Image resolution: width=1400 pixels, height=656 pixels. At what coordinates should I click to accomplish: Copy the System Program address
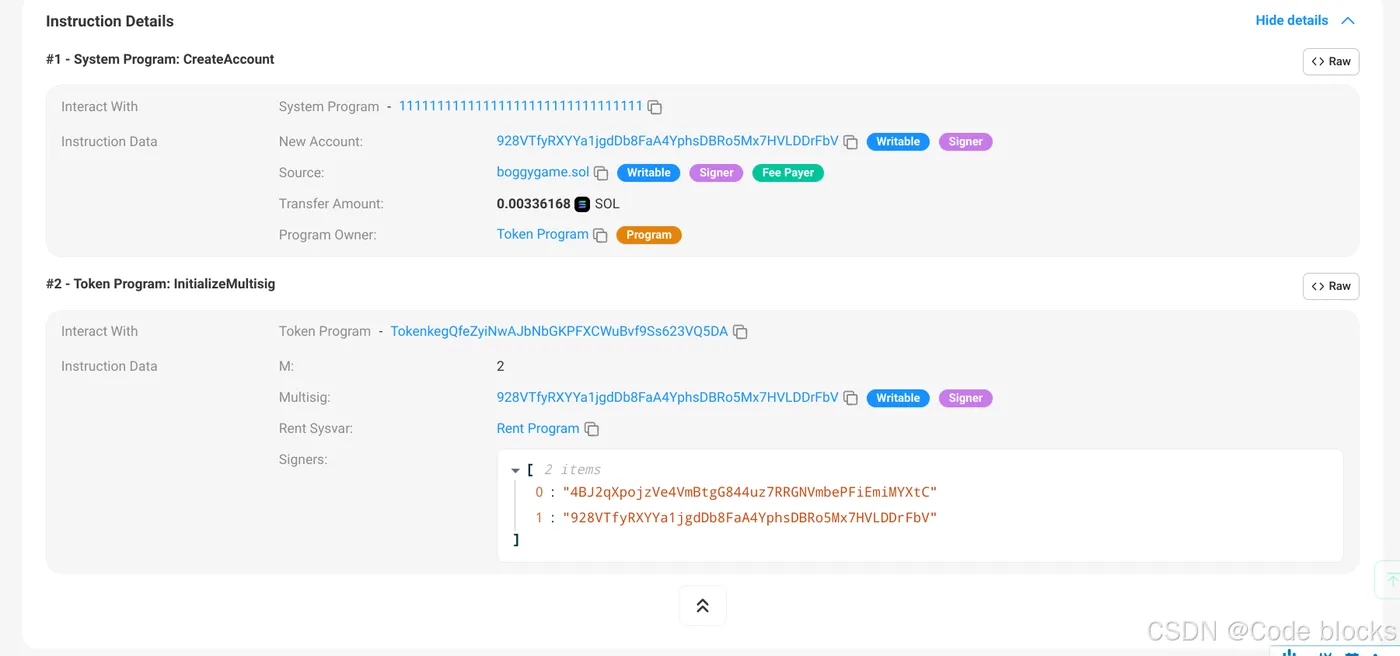click(655, 107)
